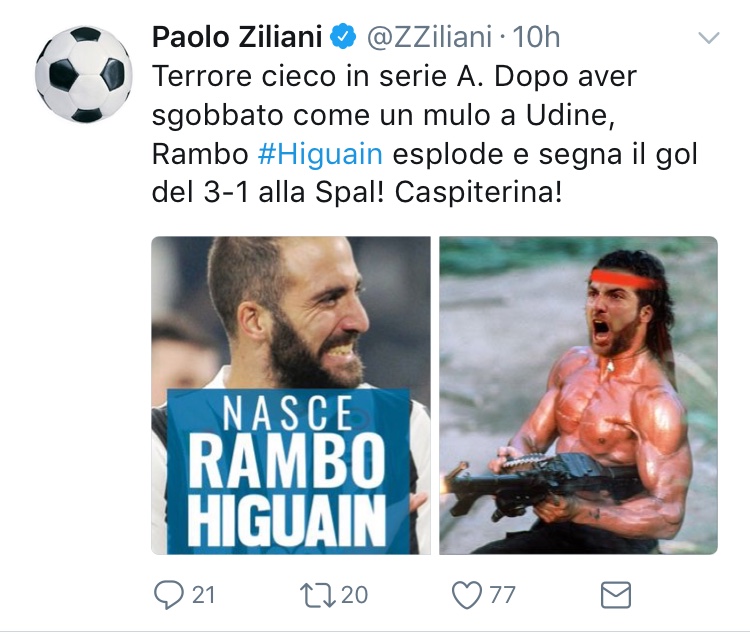Click the tweet text starting 'Terrore cieco'

[x=425, y=135]
